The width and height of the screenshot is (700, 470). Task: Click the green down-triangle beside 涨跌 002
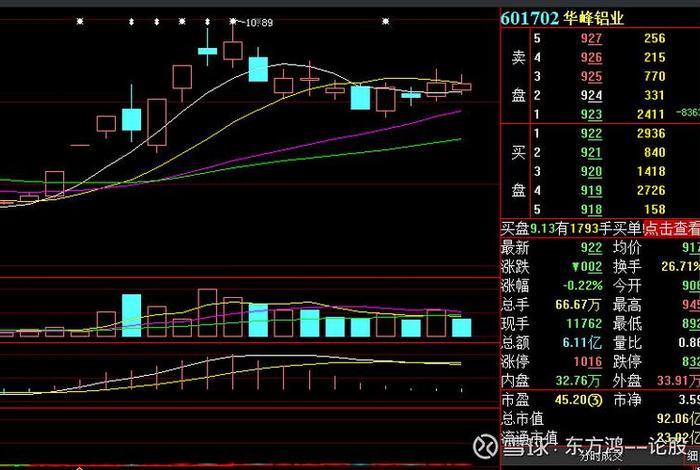click(x=575, y=267)
